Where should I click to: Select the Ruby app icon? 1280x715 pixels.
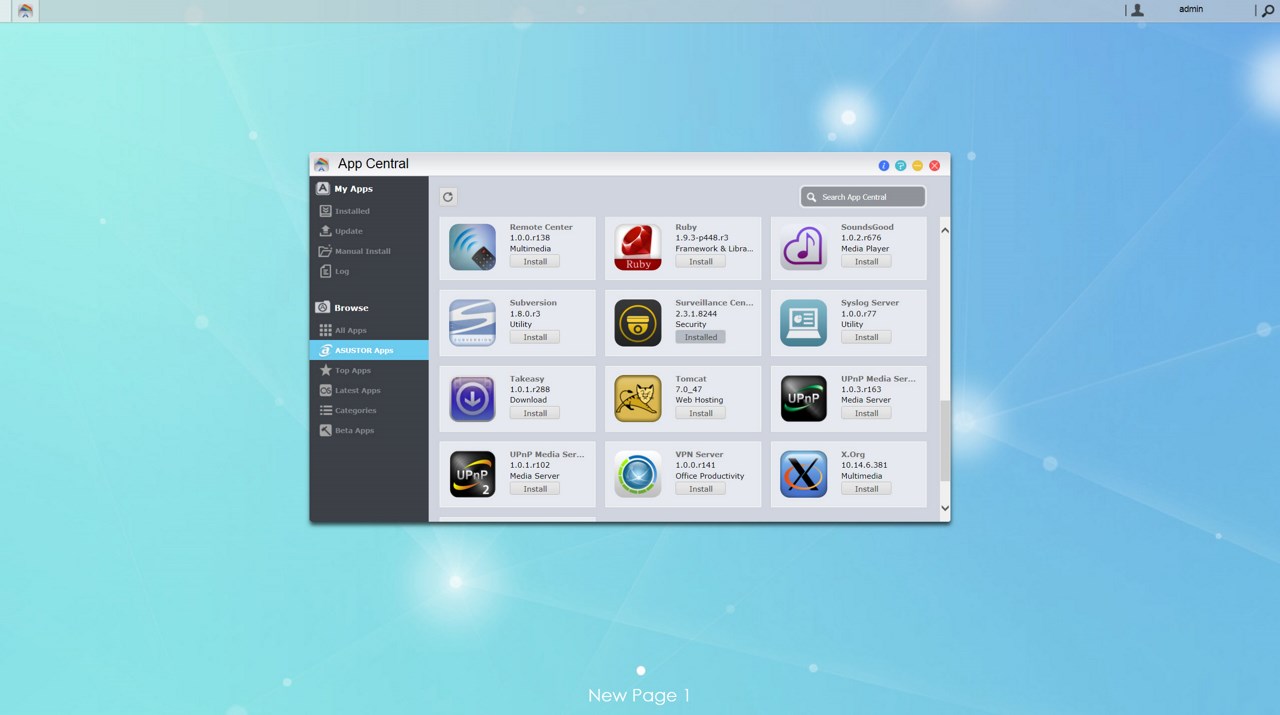pos(638,247)
